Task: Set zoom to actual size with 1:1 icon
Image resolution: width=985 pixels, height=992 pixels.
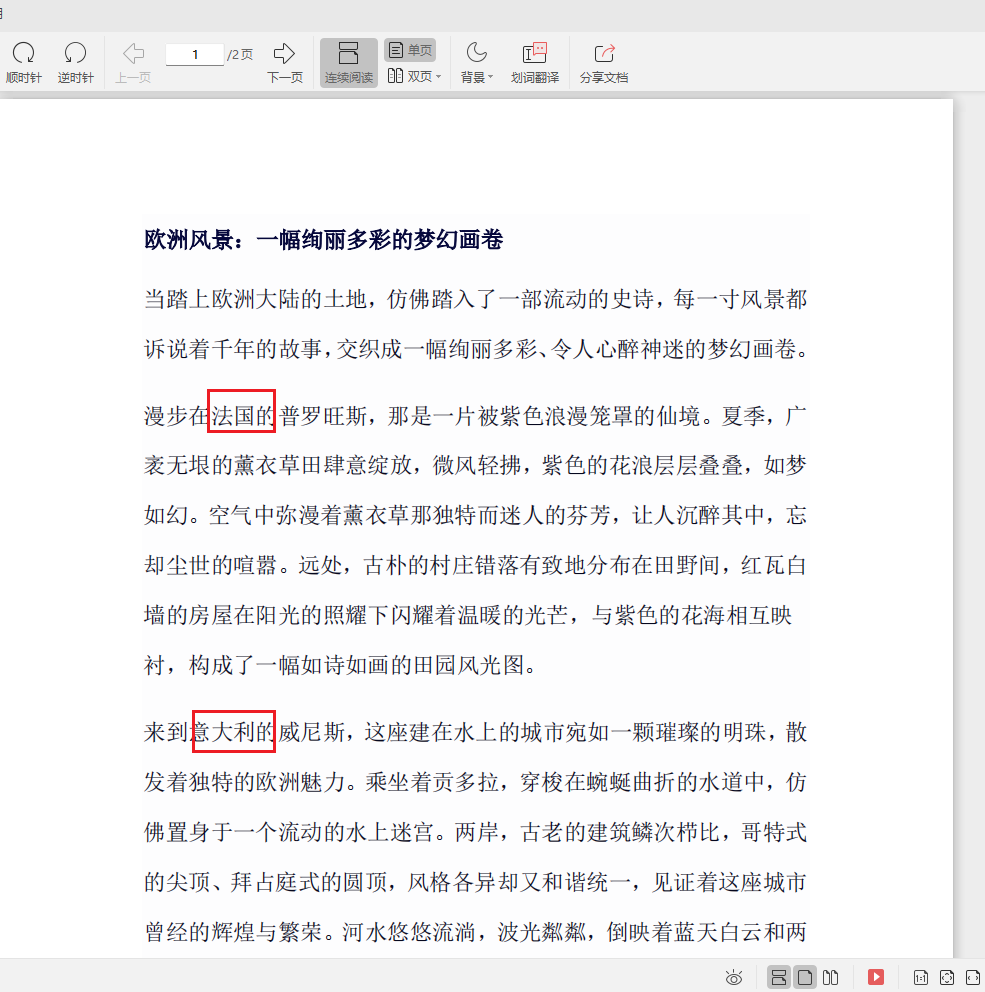Action: click(x=921, y=977)
